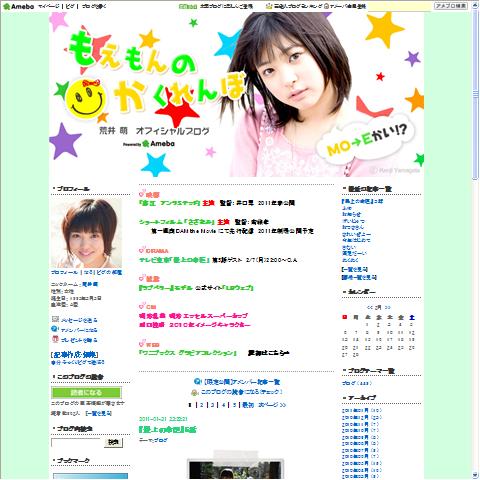This screenshot has width=480, height=480.
Task: Open the archive link 2010年11月
Action: pos(360,424)
